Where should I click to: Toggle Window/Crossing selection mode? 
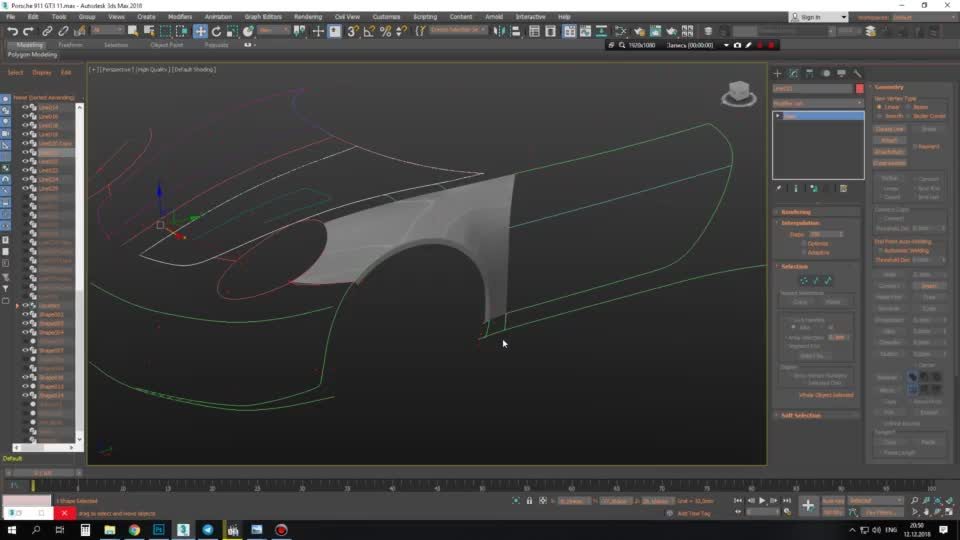(x=182, y=31)
